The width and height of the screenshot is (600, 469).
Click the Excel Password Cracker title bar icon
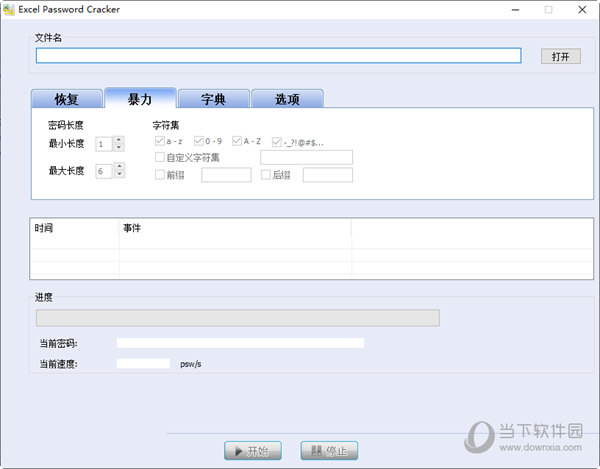click(x=8, y=10)
